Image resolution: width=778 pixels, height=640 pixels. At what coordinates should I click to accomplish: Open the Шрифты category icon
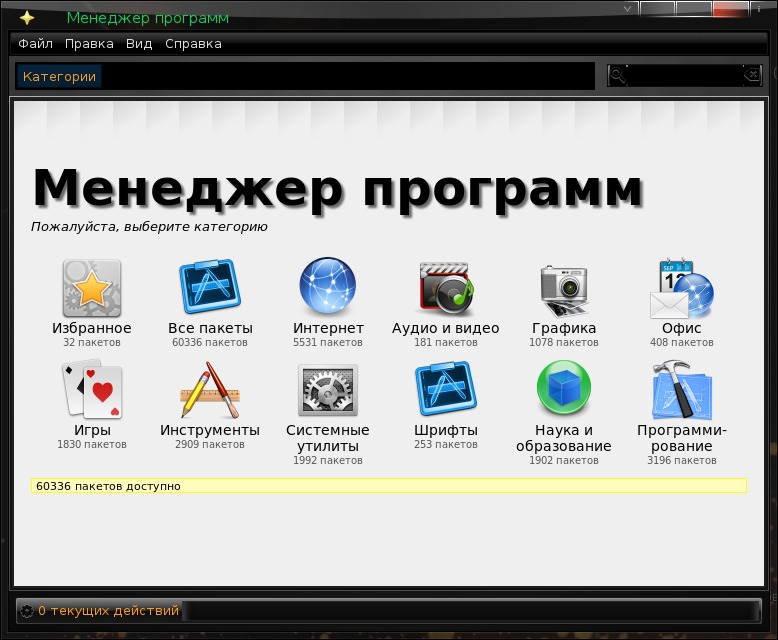click(x=446, y=388)
